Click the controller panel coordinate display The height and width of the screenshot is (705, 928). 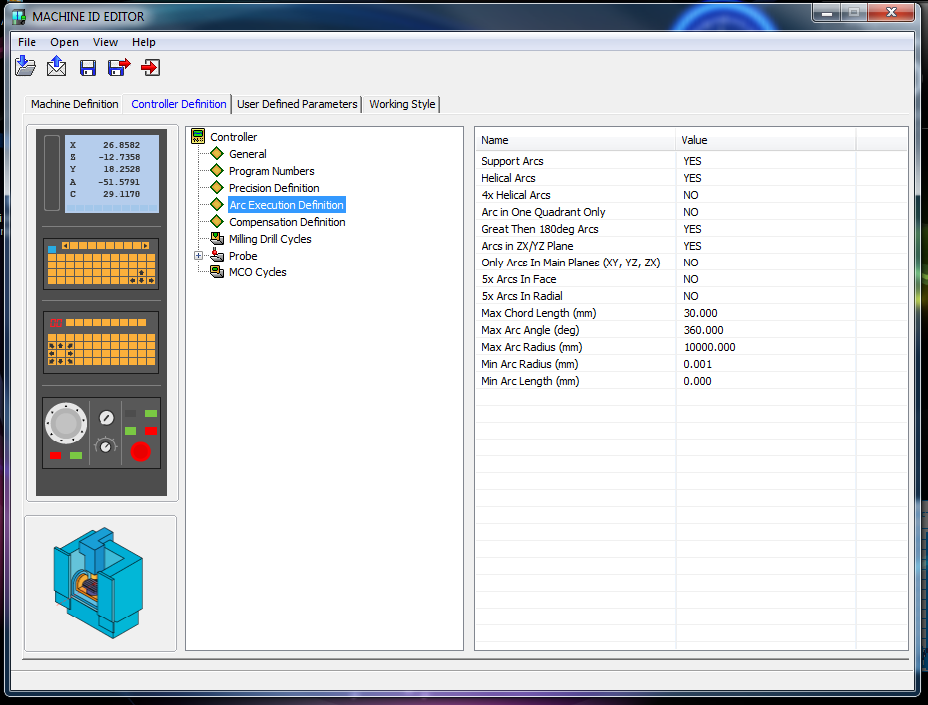click(112, 173)
